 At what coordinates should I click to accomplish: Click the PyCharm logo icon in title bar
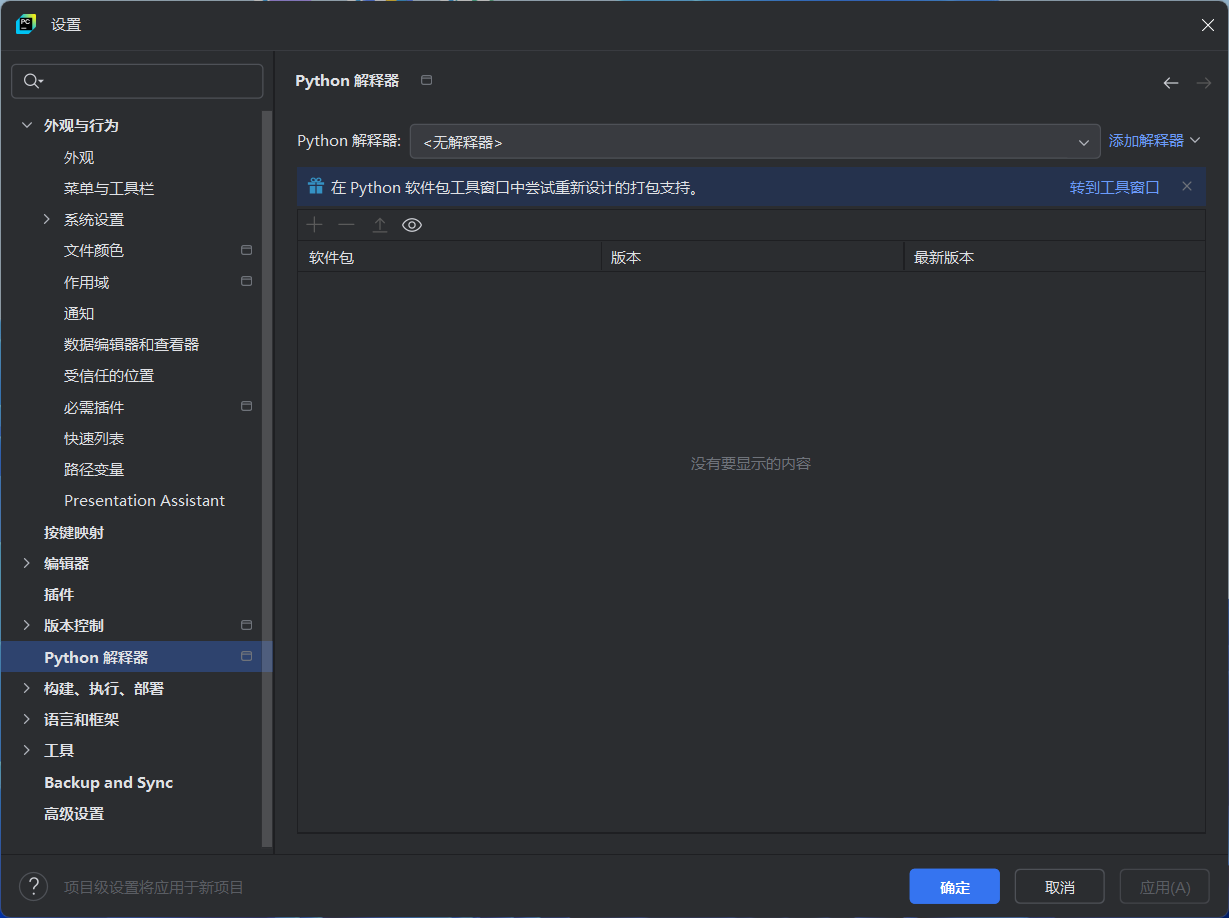coord(25,24)
